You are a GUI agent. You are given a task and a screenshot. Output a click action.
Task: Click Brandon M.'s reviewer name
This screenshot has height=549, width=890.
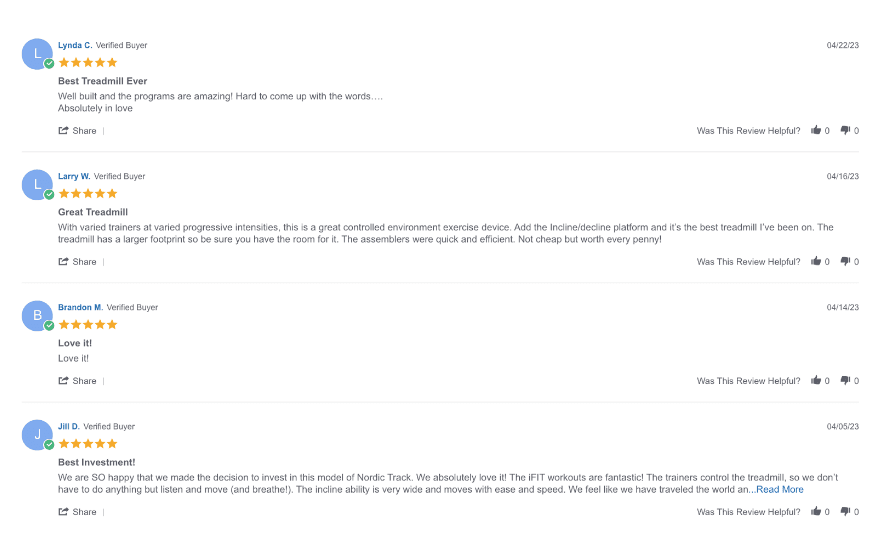coord(80,307)
